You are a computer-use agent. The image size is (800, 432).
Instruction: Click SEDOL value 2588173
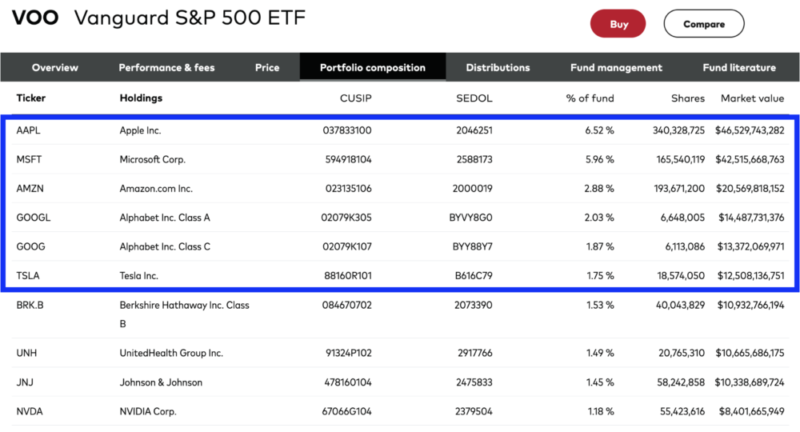[474, 160]
